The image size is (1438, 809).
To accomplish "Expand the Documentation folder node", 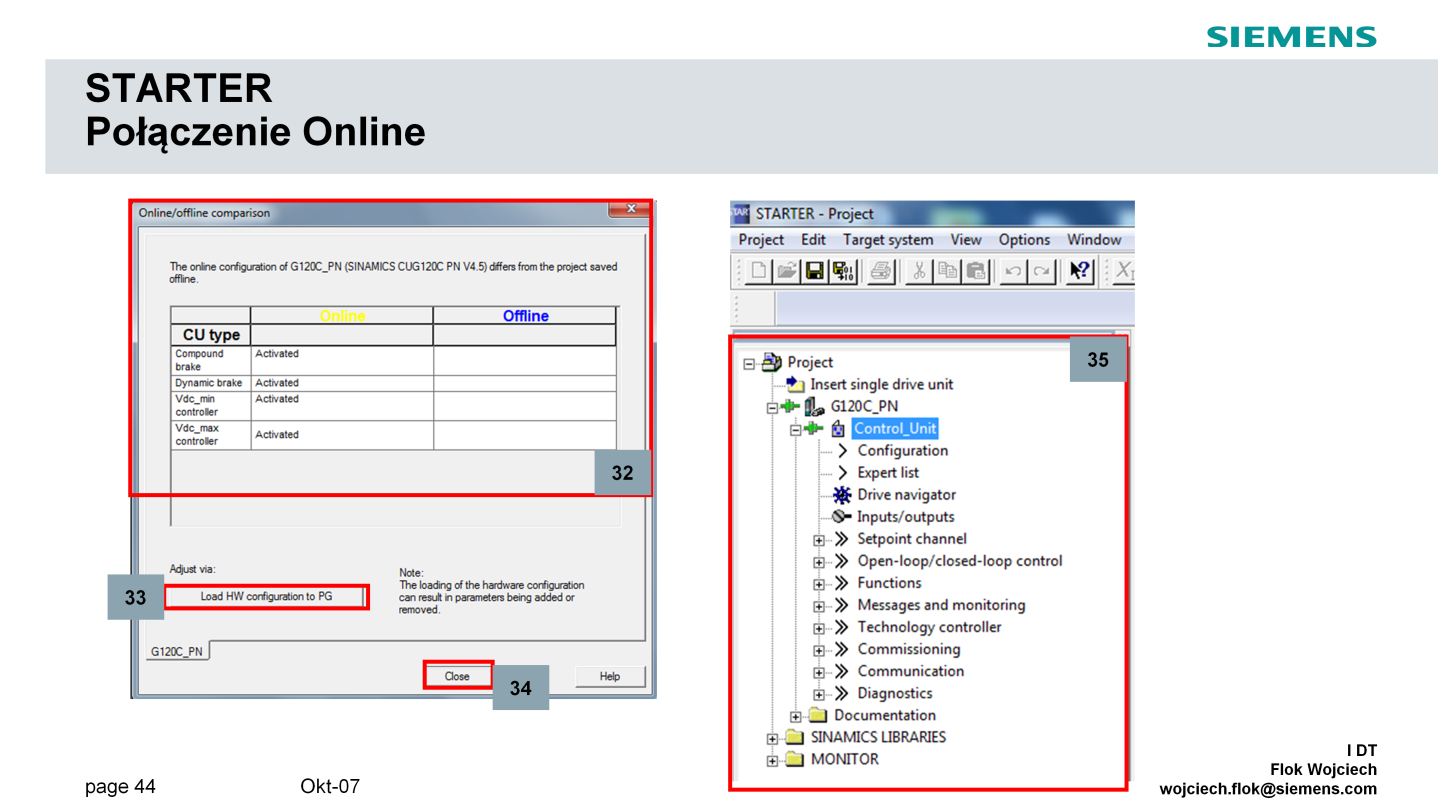I will click(796, 716).
